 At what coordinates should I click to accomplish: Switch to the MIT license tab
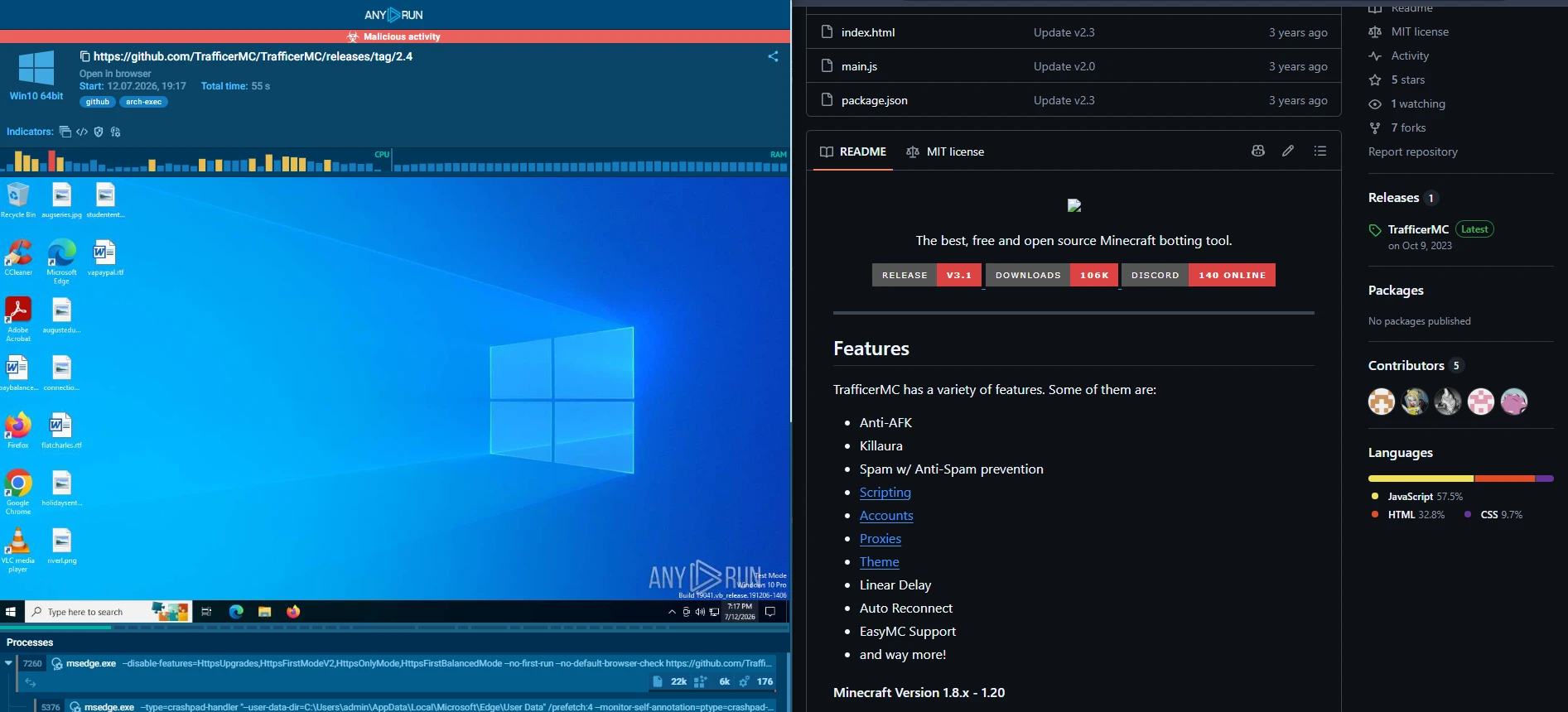coord(945,152)
